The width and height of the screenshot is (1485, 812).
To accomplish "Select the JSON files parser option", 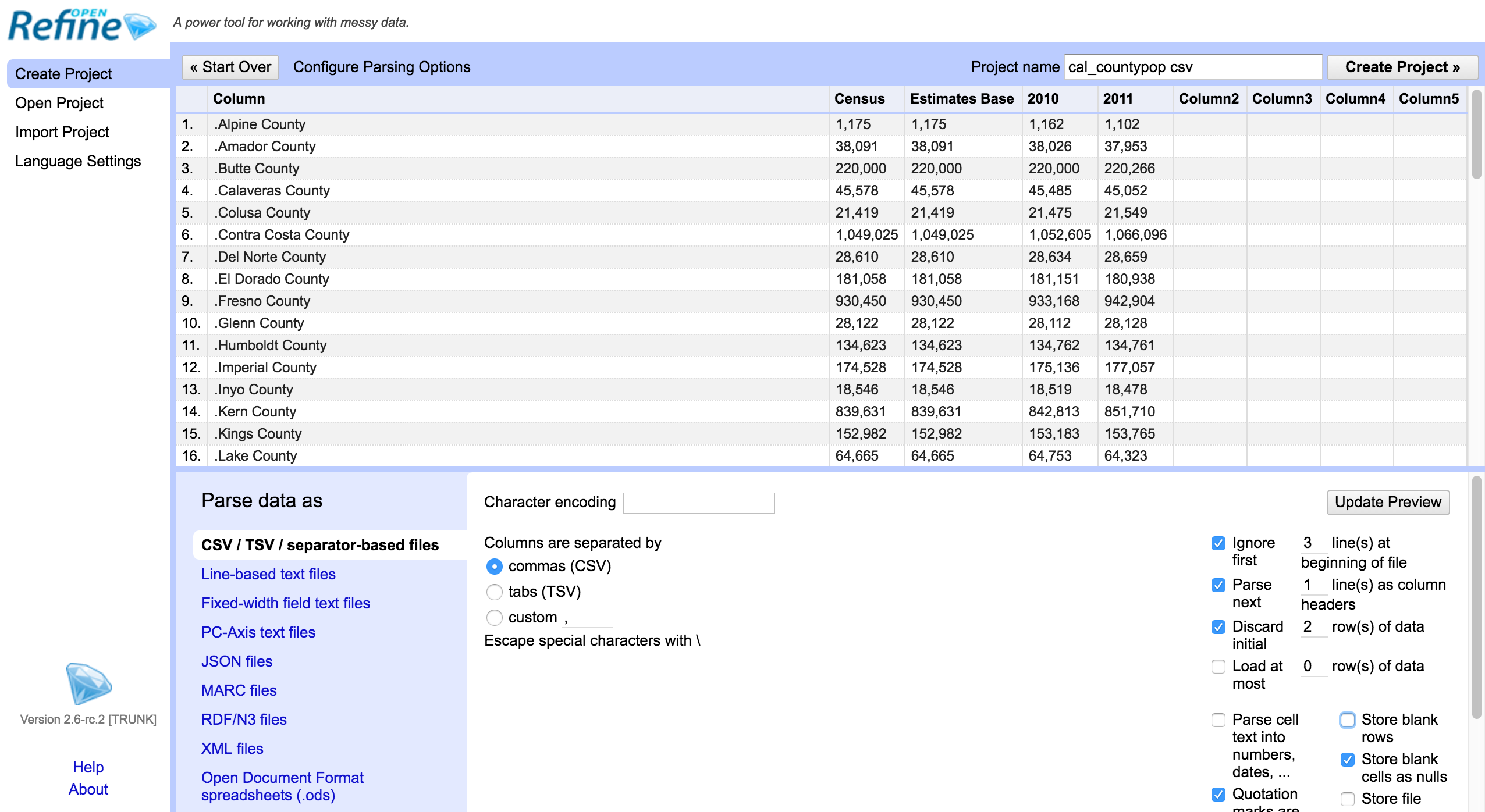I will 237,661.
